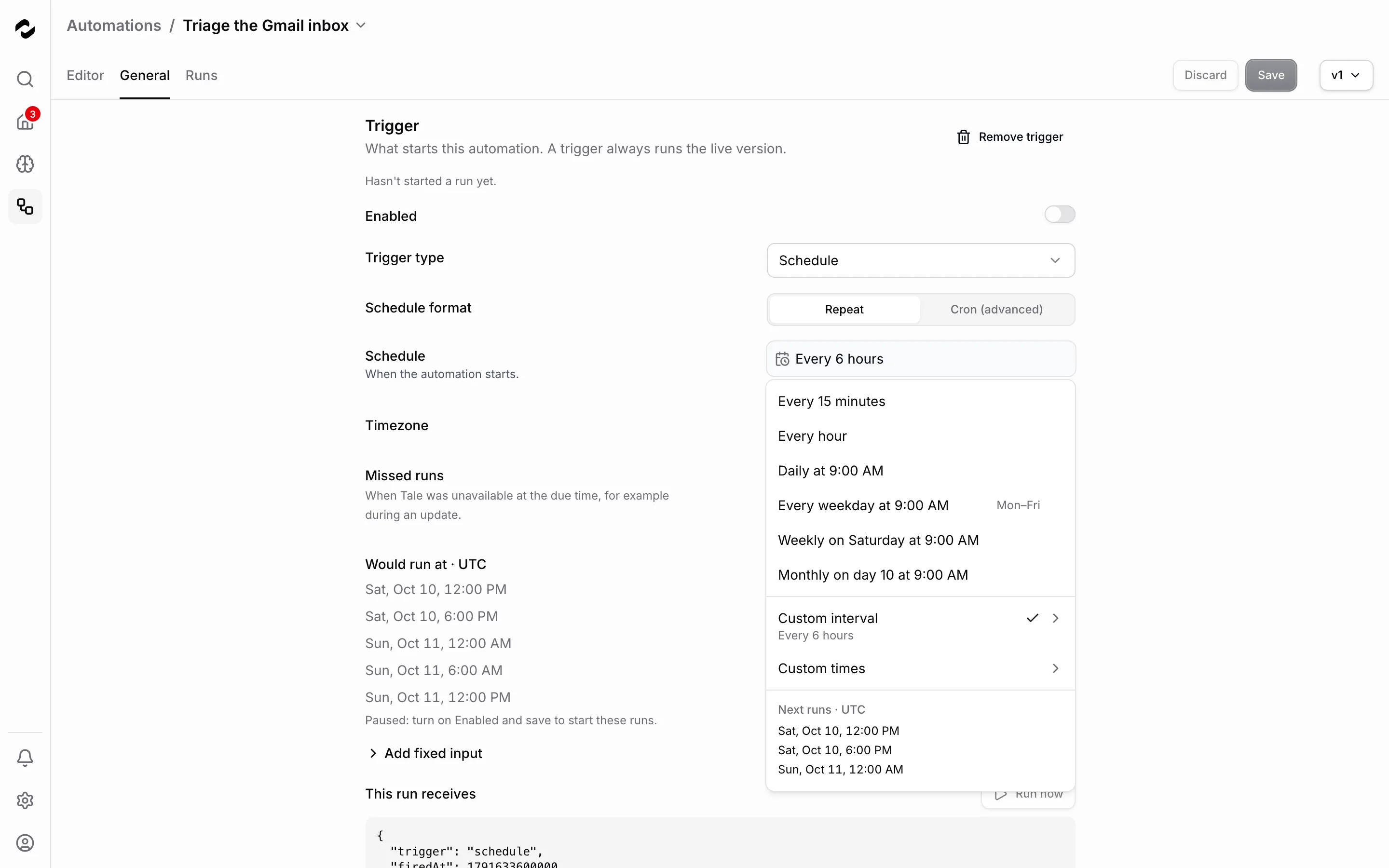Click the play icon on Run now
This screenshot has width=1389, height=868.
[x=1000, y=795]
